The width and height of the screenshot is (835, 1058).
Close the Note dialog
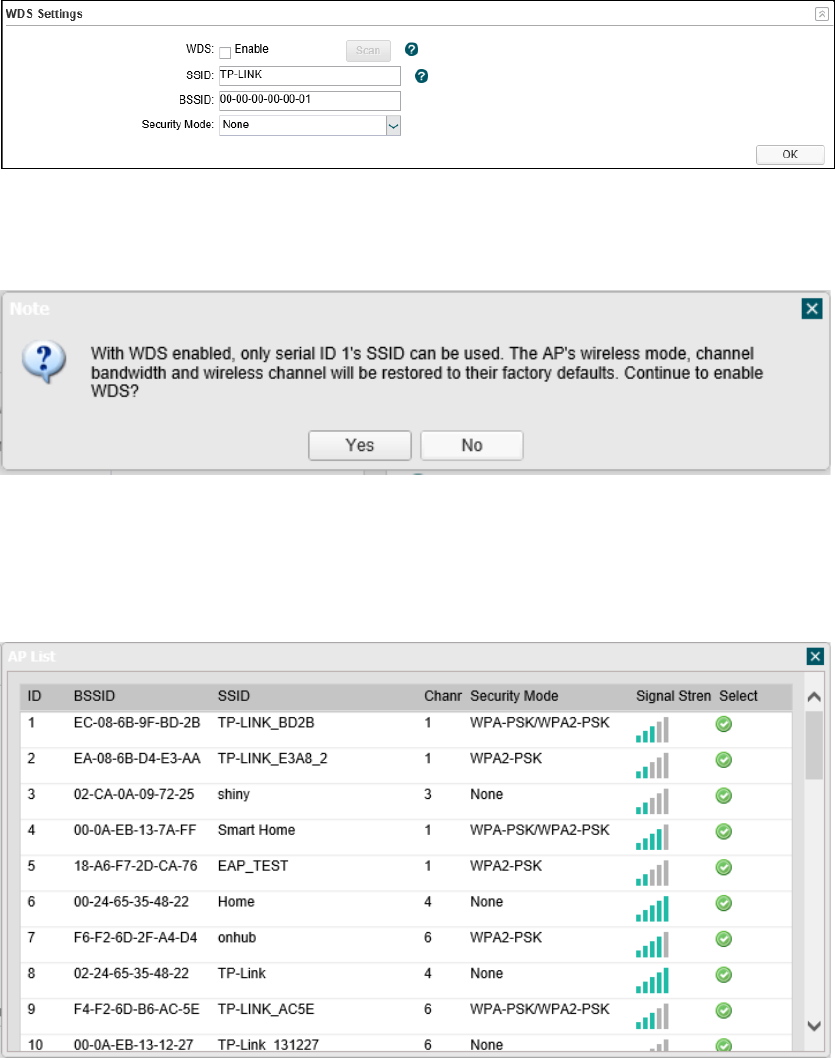pyautogui.click(x=812, y=308)
